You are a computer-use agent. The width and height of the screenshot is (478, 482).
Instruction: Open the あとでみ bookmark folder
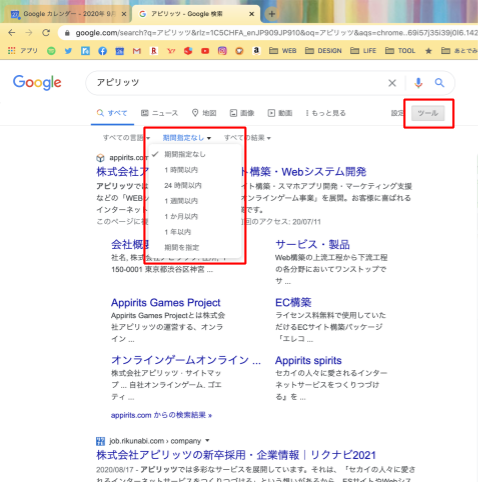point(459,51)
